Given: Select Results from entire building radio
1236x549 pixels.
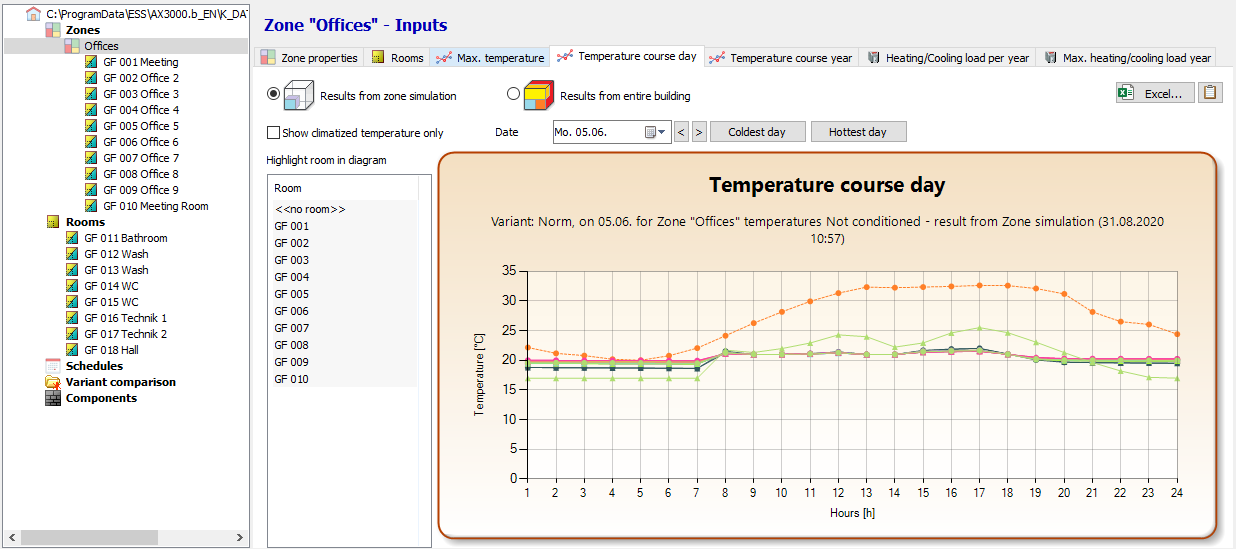Looking at the screenshot, I should (514, 93).
